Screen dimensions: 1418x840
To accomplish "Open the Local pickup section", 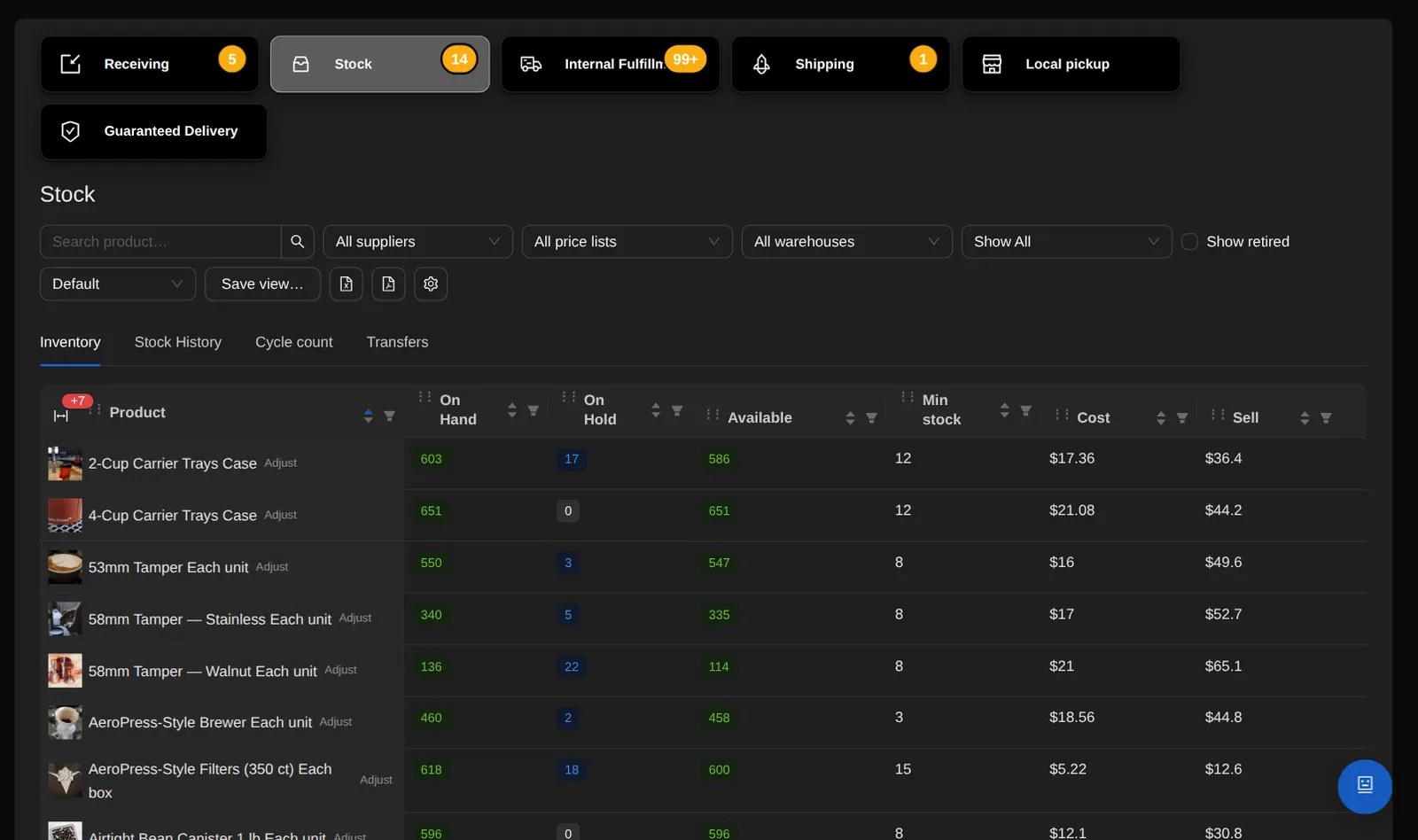I will click(x=1071, y=64).
